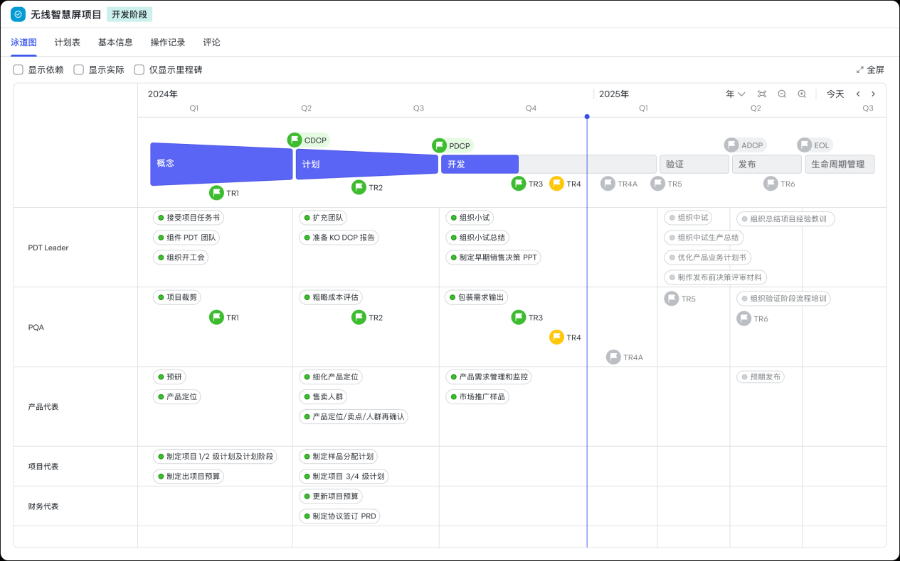900x561 pixels.
Task: Click the 今天 button
Action: pyautogui.click(x=835, y=94)
